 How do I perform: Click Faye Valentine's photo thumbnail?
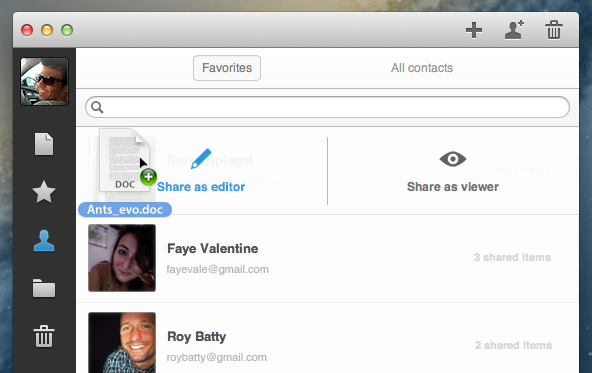(x=122, y=258)
